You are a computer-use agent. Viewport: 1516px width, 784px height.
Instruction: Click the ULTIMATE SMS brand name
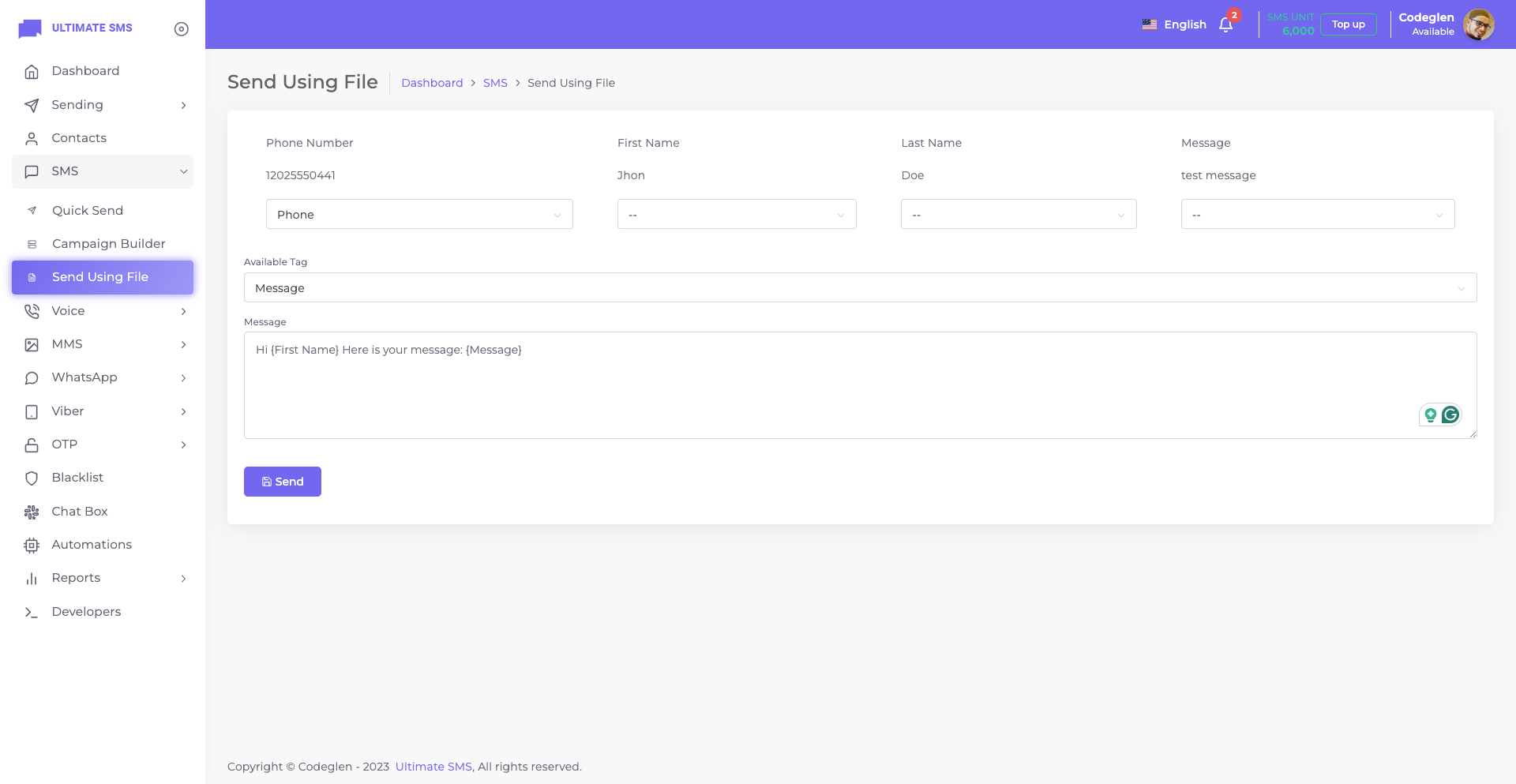92,28
